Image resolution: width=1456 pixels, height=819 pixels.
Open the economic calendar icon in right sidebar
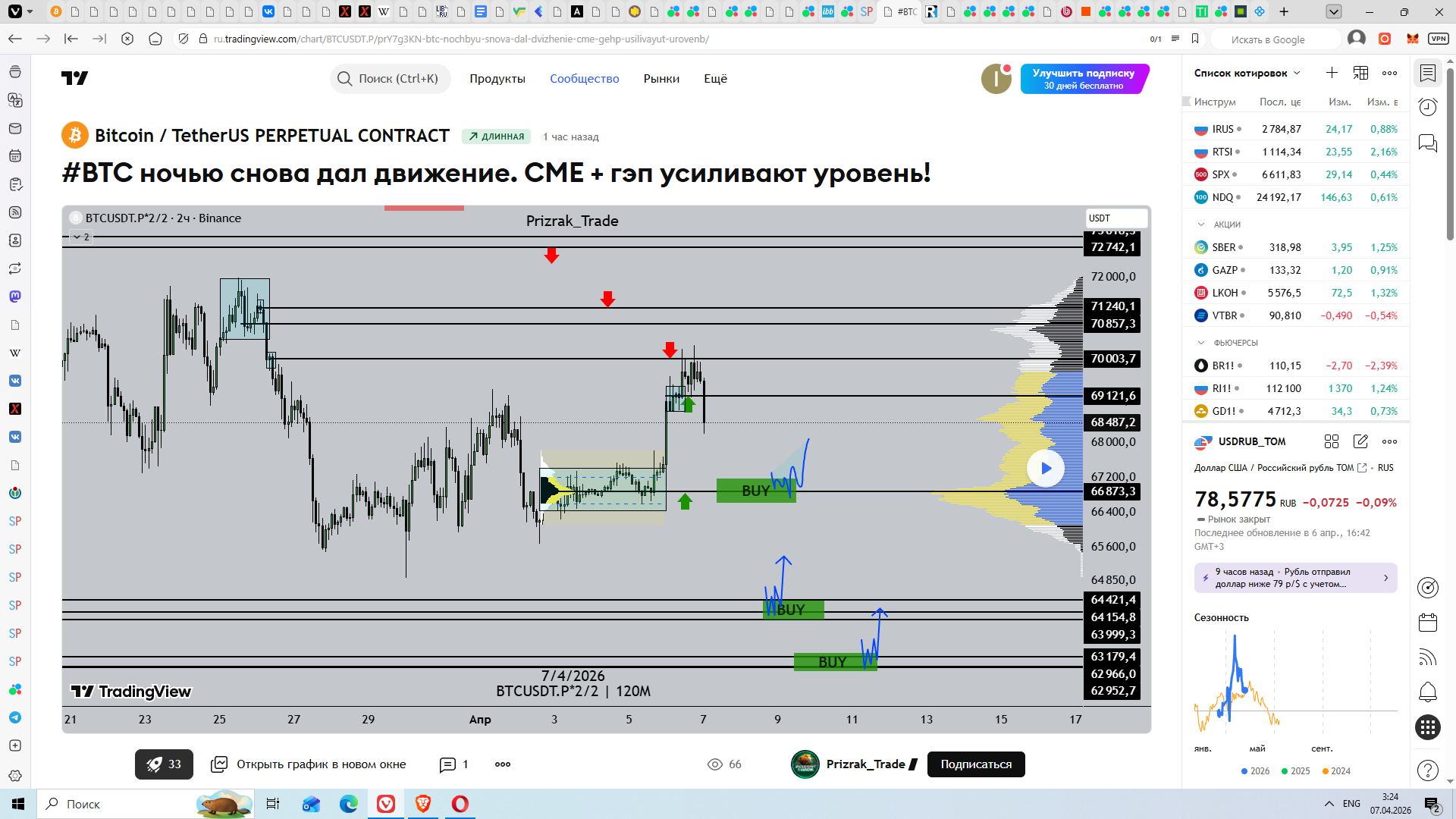1428,623
